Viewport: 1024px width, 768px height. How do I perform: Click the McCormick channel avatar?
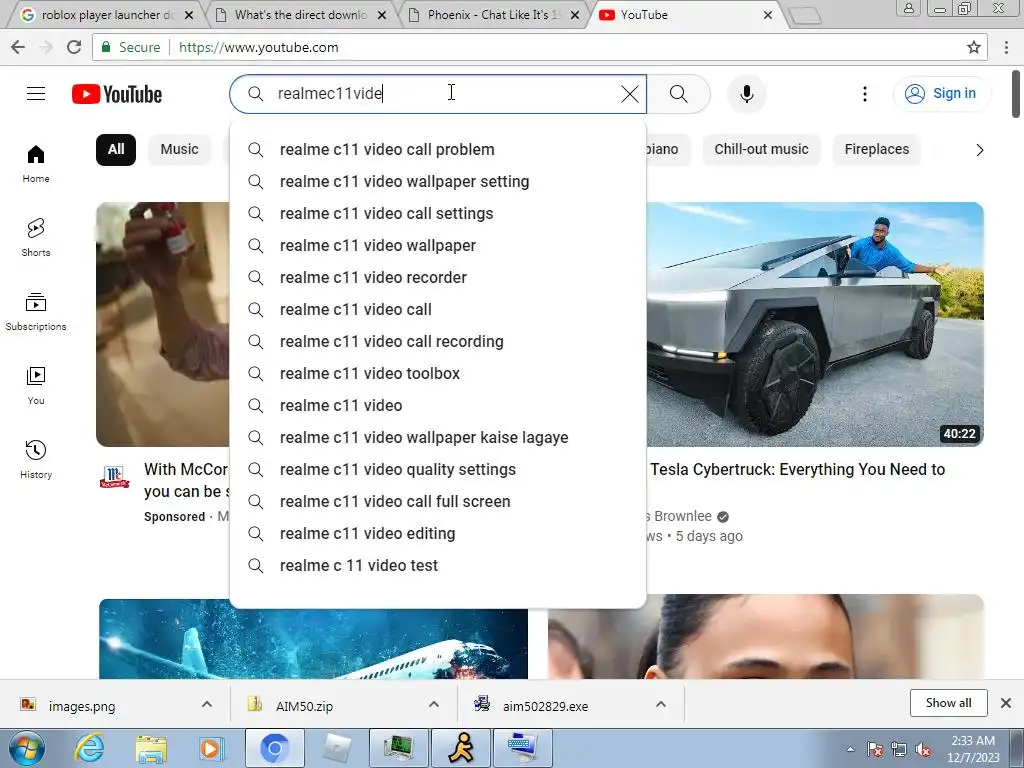click(x=114, y=477)
